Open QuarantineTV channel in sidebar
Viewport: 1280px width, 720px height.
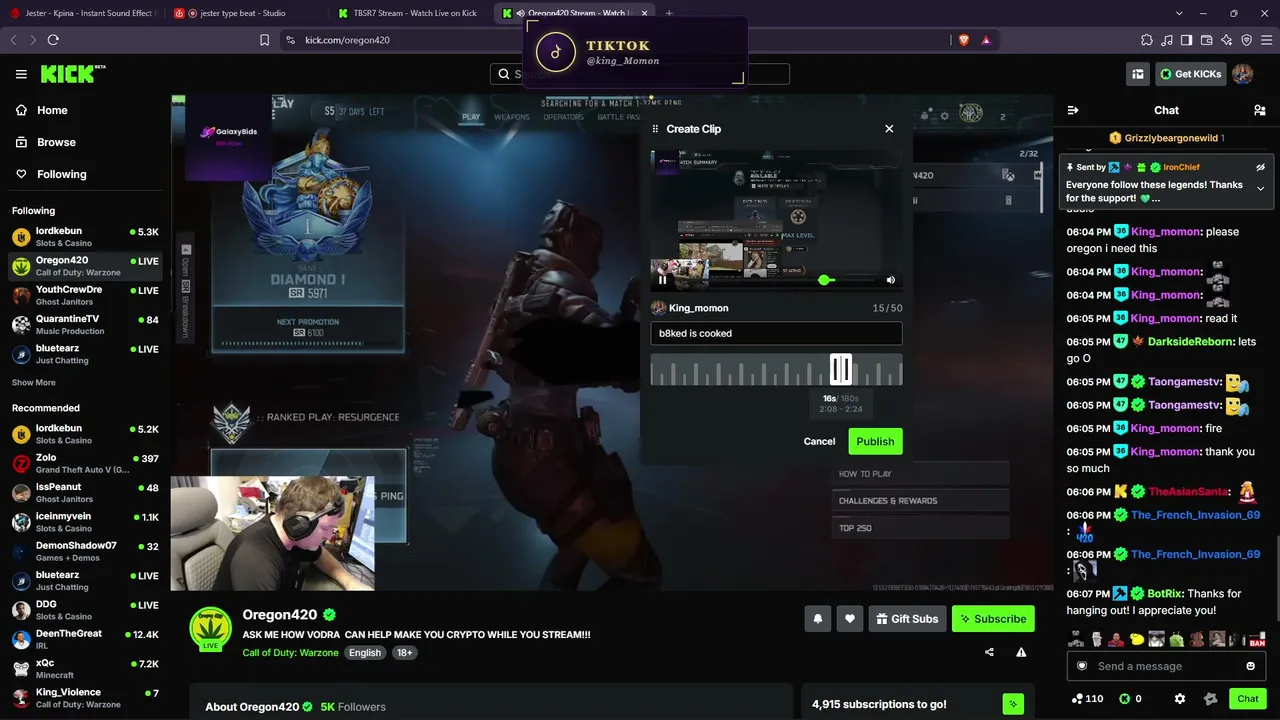[x=85, y=324]
